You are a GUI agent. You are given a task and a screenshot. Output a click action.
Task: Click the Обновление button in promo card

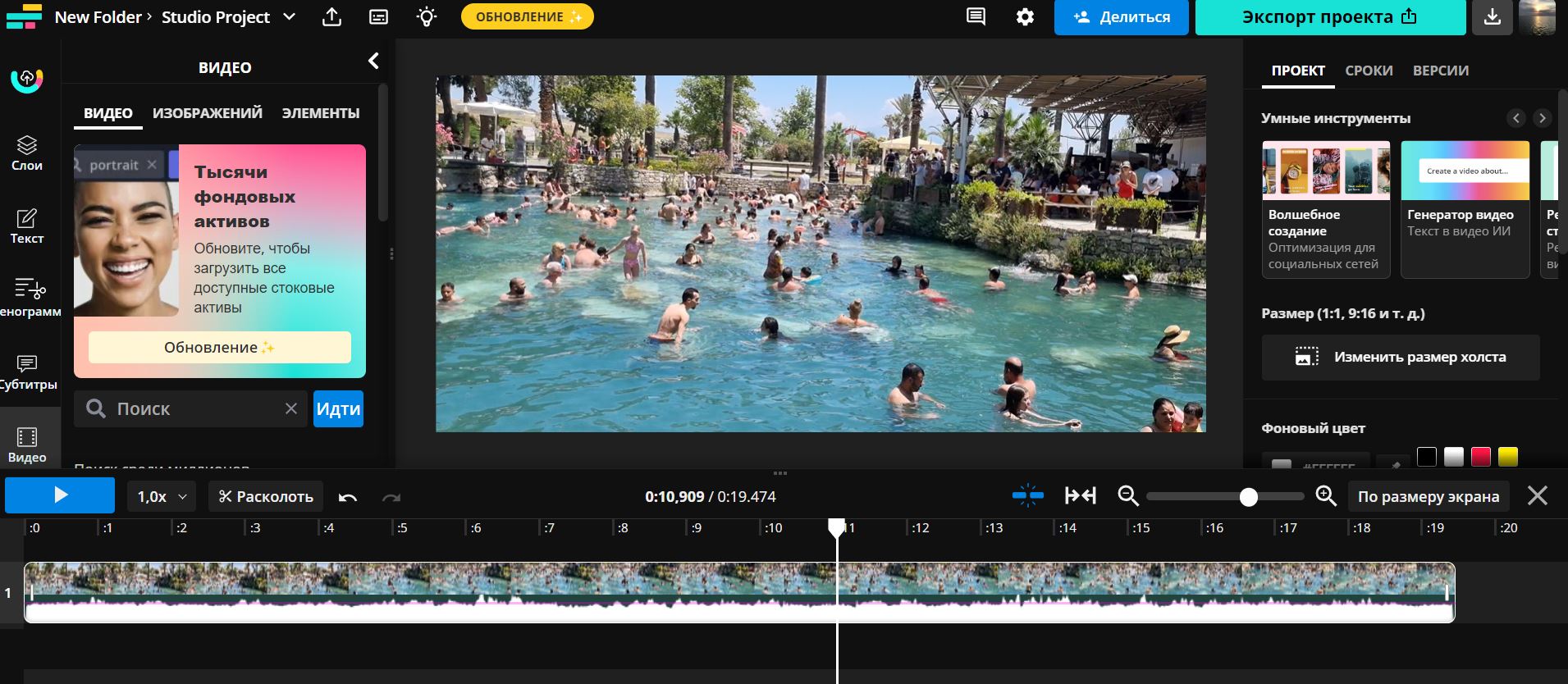220,347
